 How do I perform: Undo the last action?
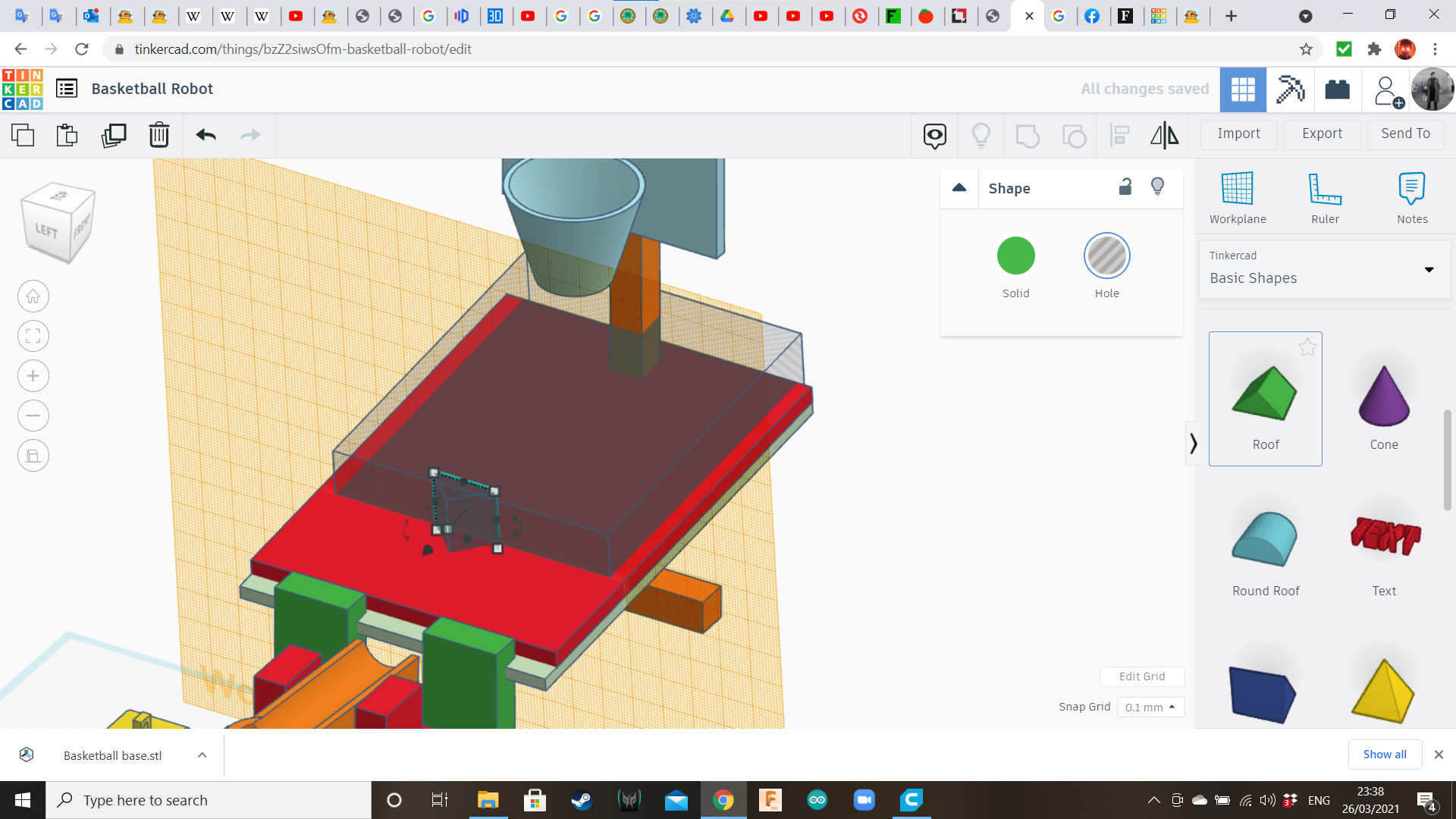(x=204, y=135)
